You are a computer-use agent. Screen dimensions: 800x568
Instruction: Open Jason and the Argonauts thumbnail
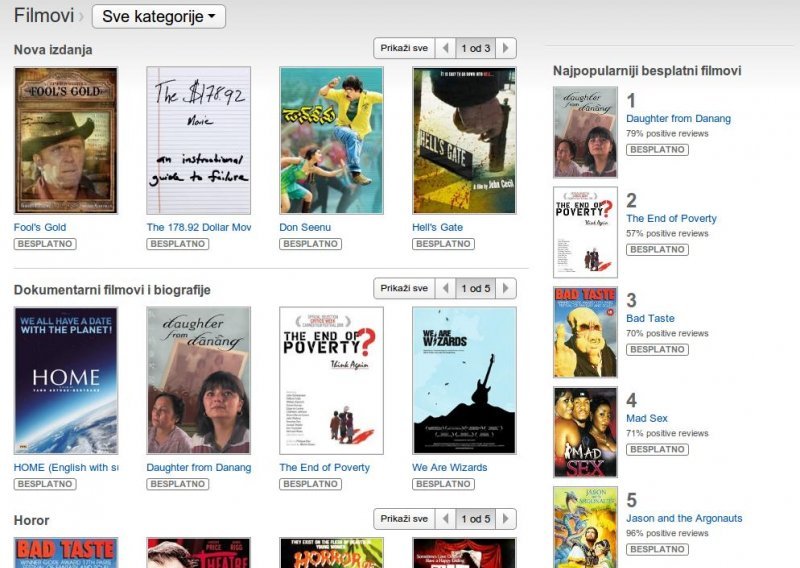pyautogui.click(x=585, y=527)
